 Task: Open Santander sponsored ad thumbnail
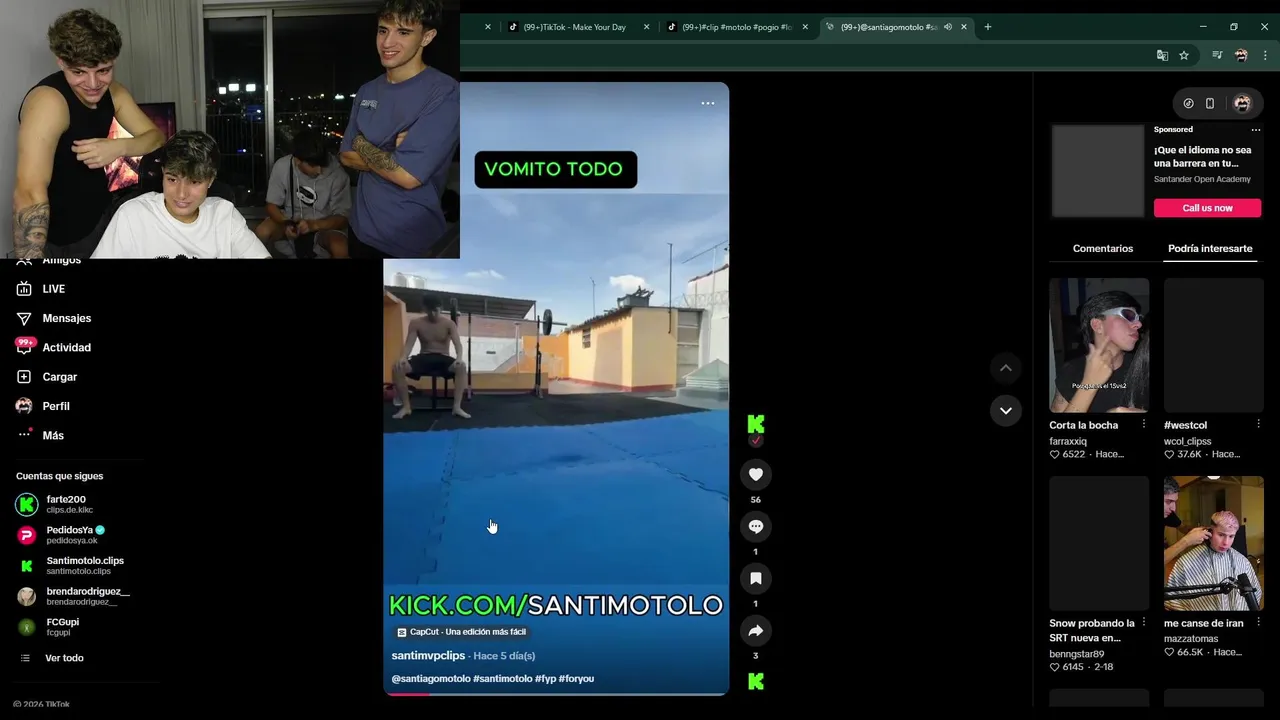point(1098,171)
